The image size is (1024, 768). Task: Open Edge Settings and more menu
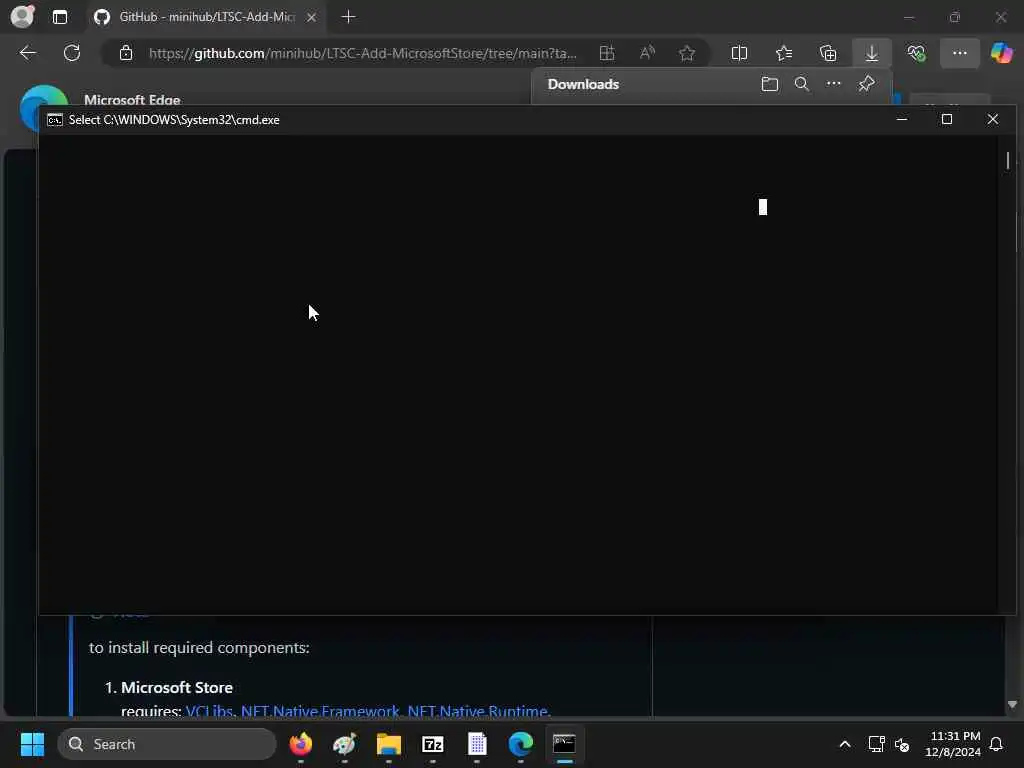tap(959, 53)
